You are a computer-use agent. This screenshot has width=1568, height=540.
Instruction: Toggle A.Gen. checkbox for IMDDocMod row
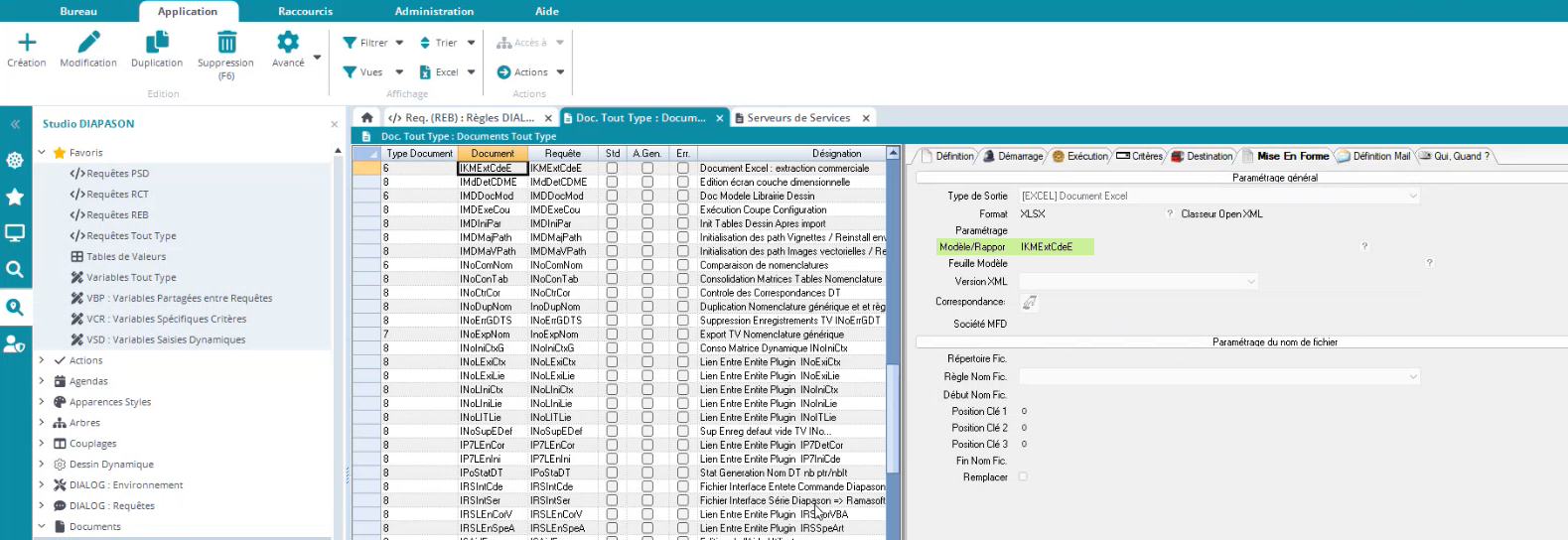[647, 197]
